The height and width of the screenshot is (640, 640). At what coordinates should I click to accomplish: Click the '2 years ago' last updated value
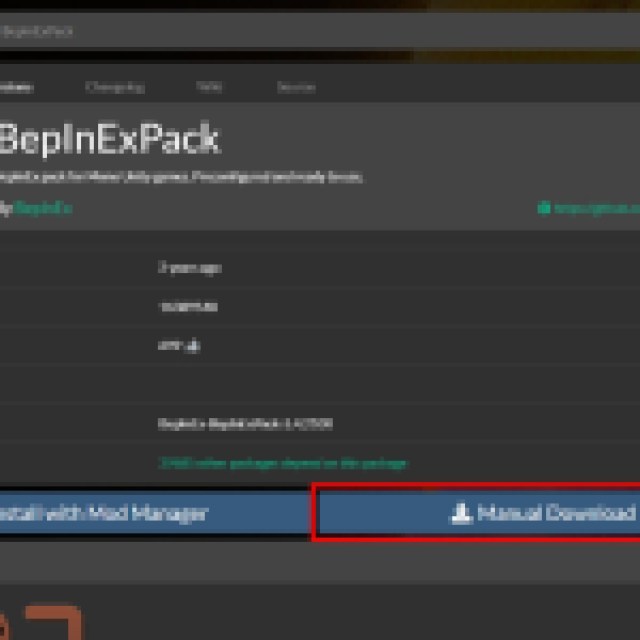click(189, 268)
